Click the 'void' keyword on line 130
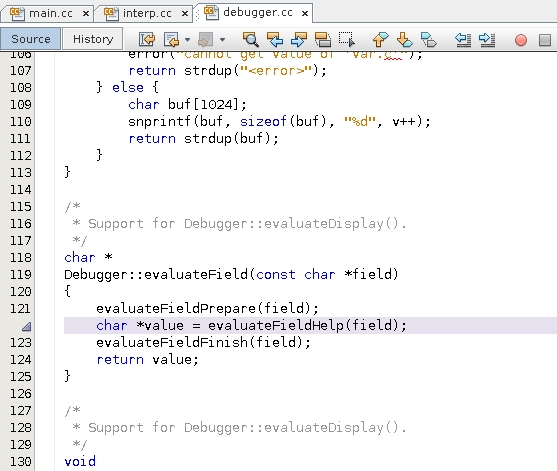This screenshot has height=471, width=557. pos(80,462)
